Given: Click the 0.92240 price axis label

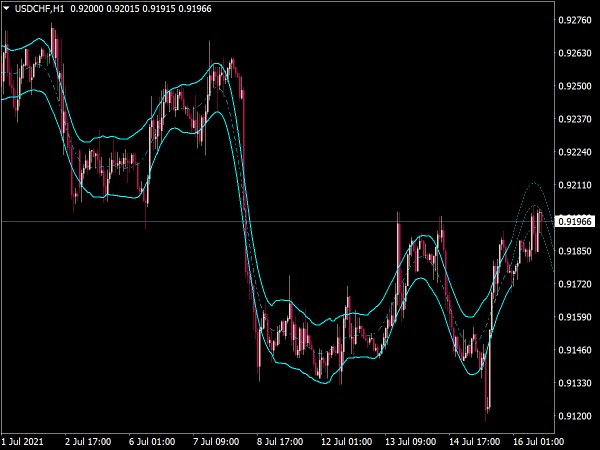Looking at the screenshot, I should tap(575, 152).
